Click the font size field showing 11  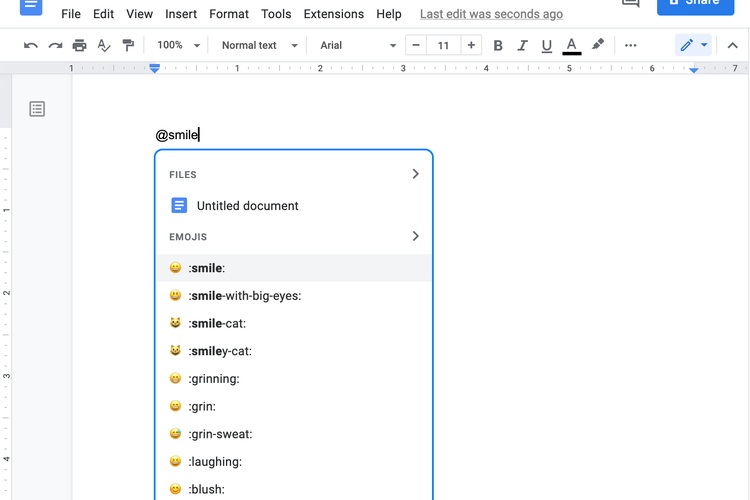pyautogui.click(x=443, y=45)
